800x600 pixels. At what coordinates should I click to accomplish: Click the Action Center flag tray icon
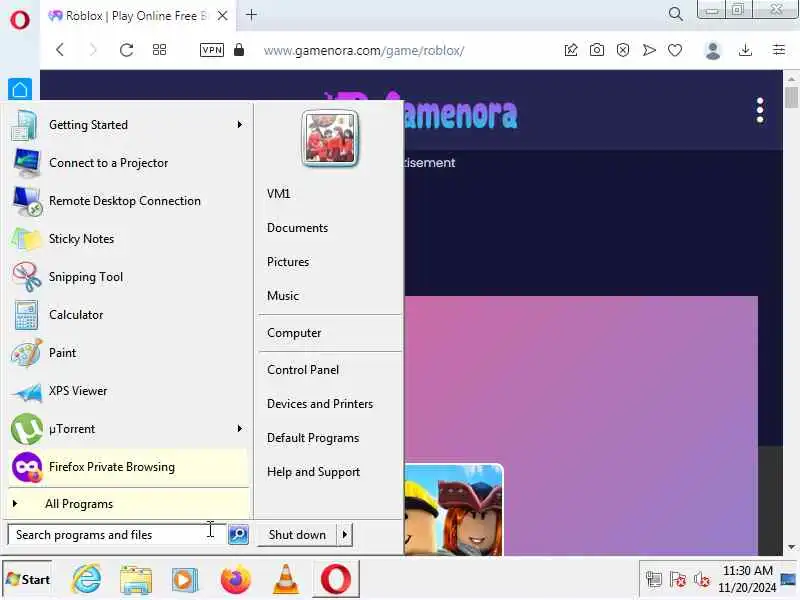(x=678, y=579)
